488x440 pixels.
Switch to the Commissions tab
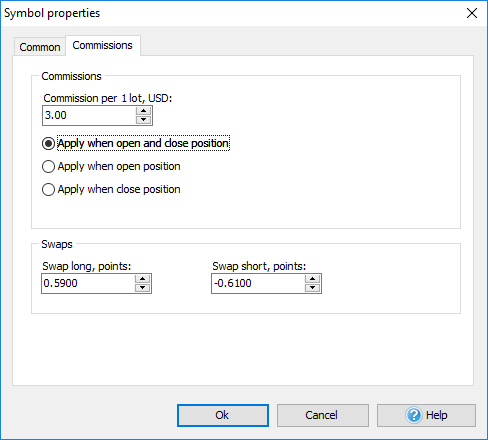pos(103,45)
